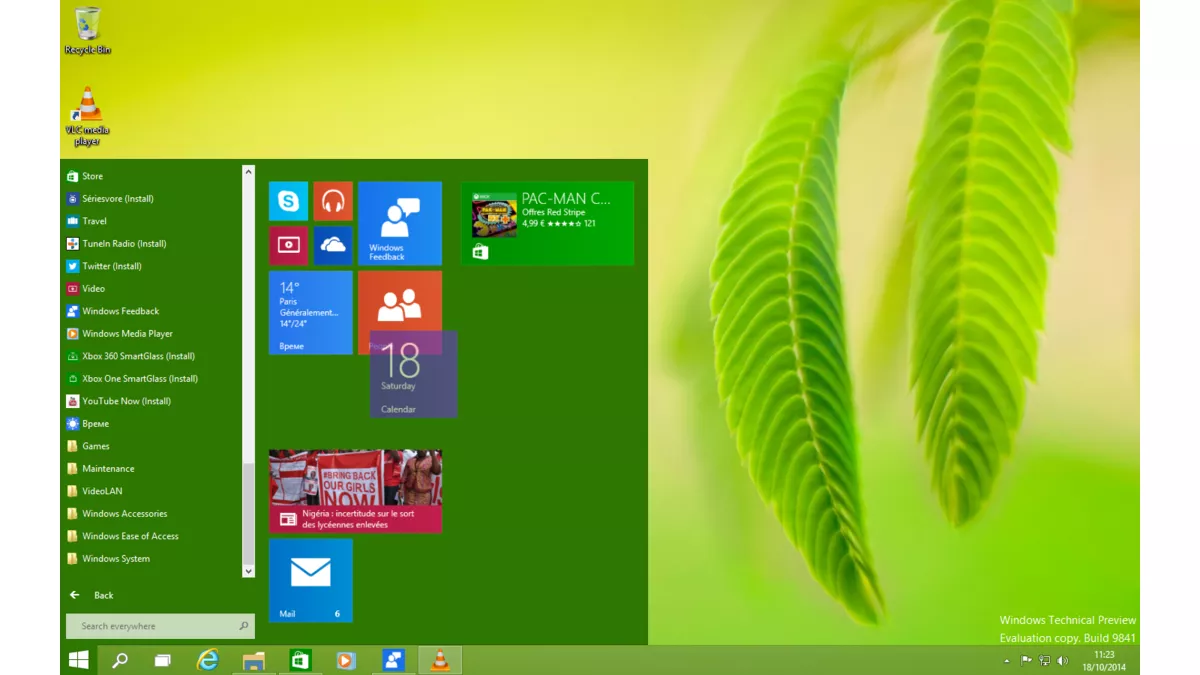Select VLC media player desktop shortcut
This screenshot has height=675, width=1200.
[x=88, y=116]
